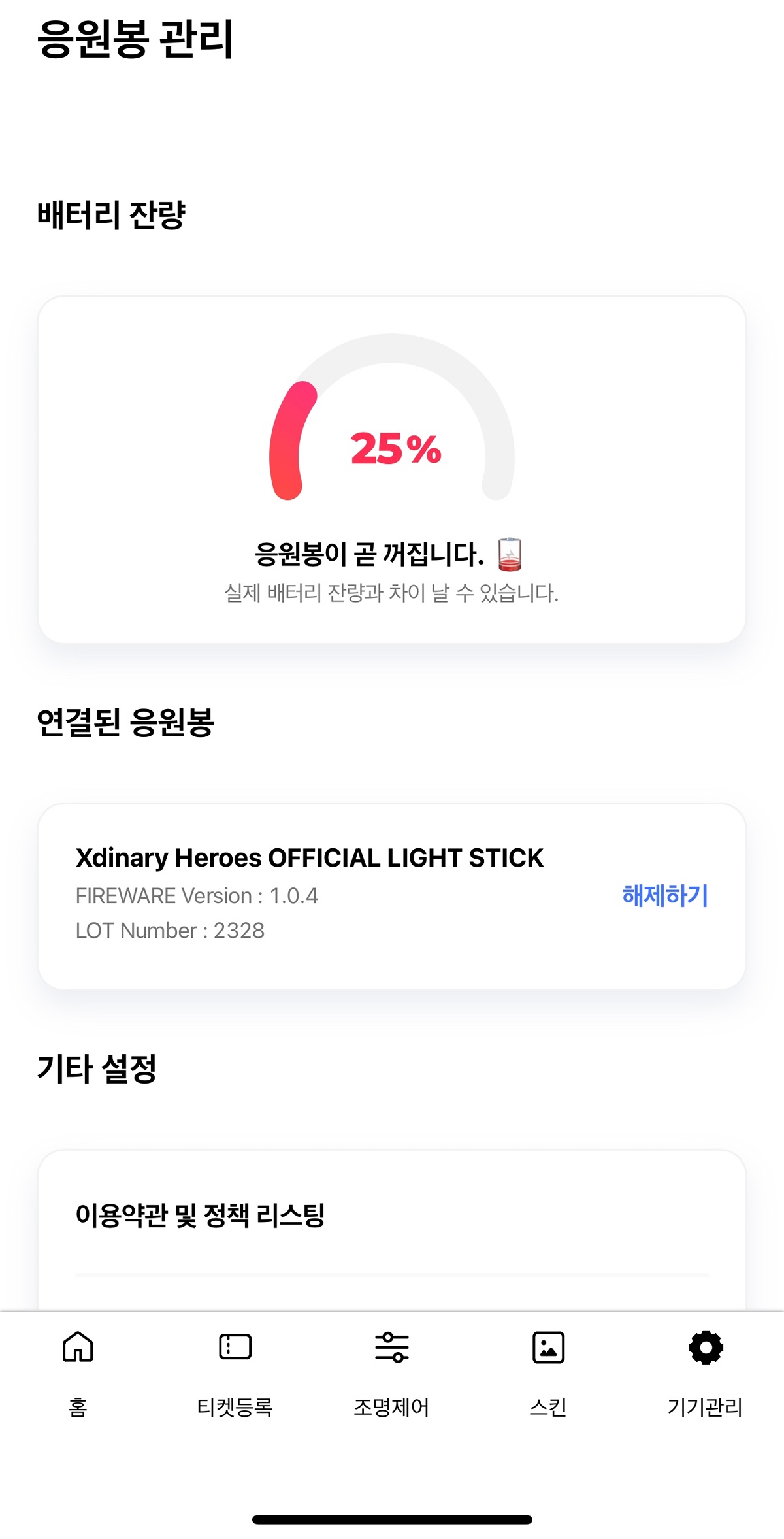Go to the 티켓등록 tab label
784x1539 pixels.
[235, 1407]
